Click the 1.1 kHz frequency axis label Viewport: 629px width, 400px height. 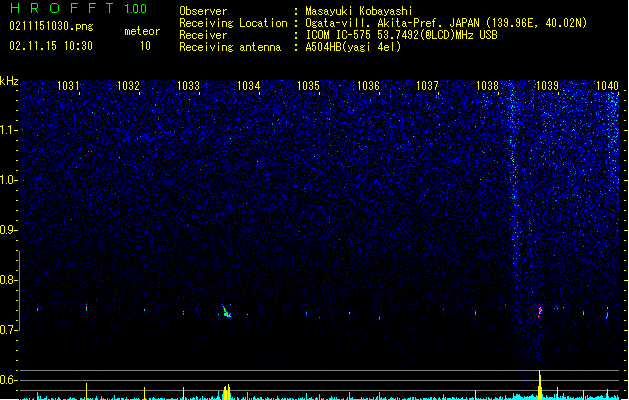coord(8,130)
